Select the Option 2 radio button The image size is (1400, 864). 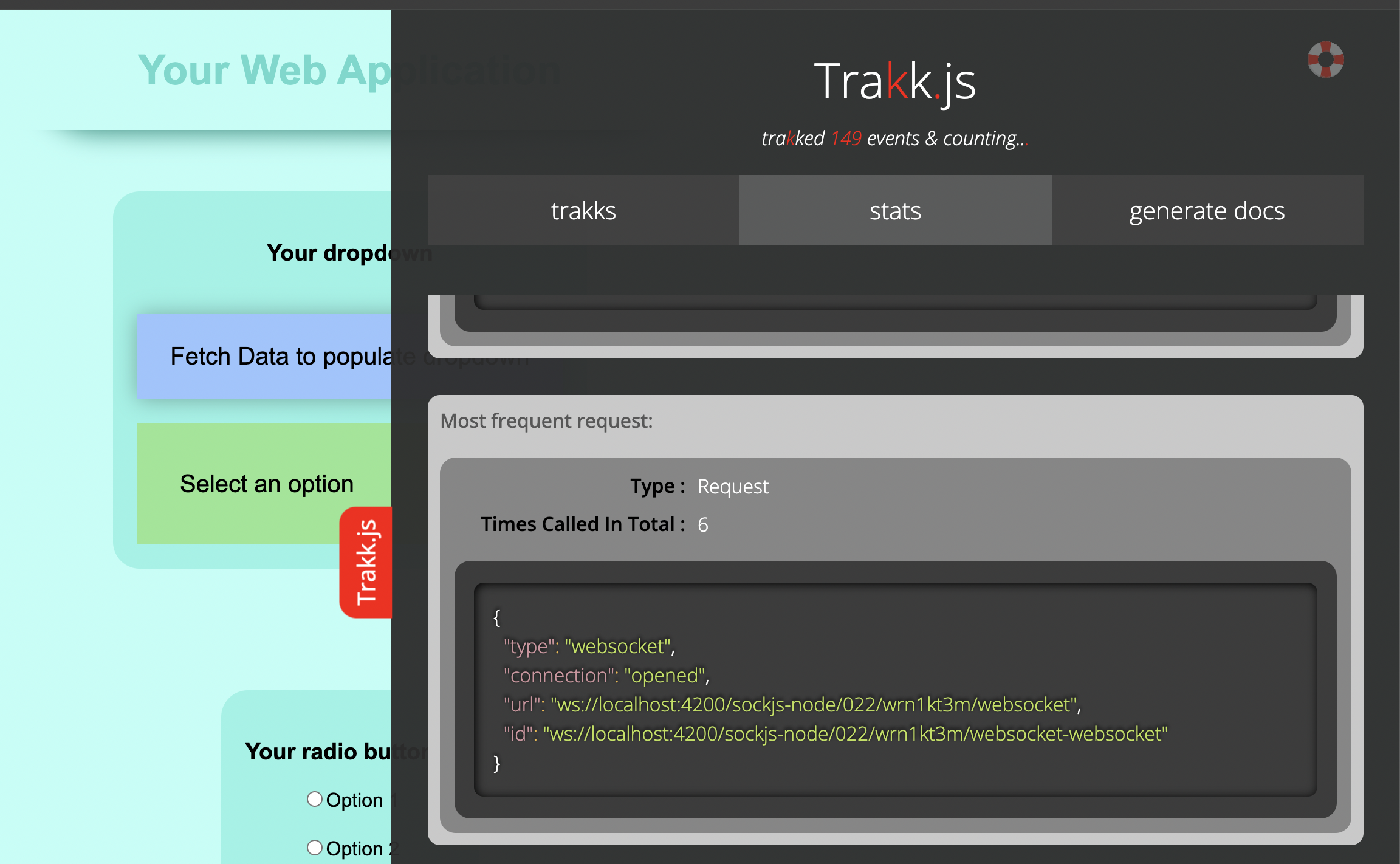tap(314, 848)
